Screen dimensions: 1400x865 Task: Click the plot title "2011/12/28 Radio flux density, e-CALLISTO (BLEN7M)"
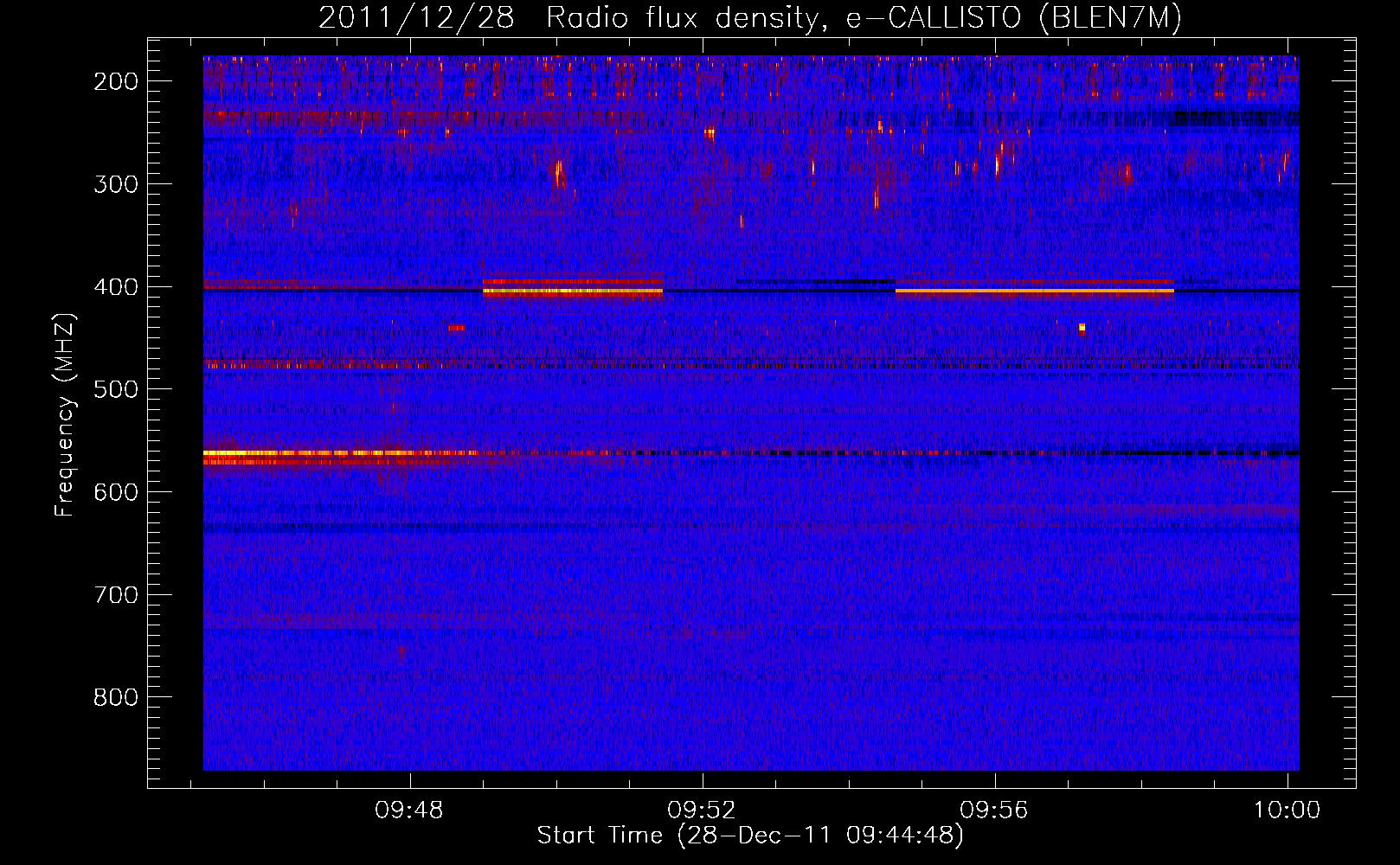(x=749, y=17)
